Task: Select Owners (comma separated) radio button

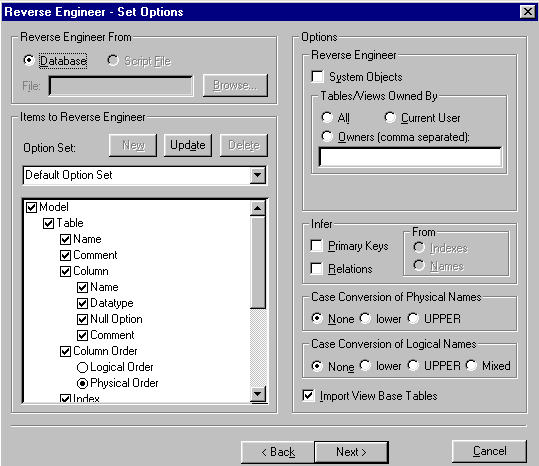Action: [327, 137]
